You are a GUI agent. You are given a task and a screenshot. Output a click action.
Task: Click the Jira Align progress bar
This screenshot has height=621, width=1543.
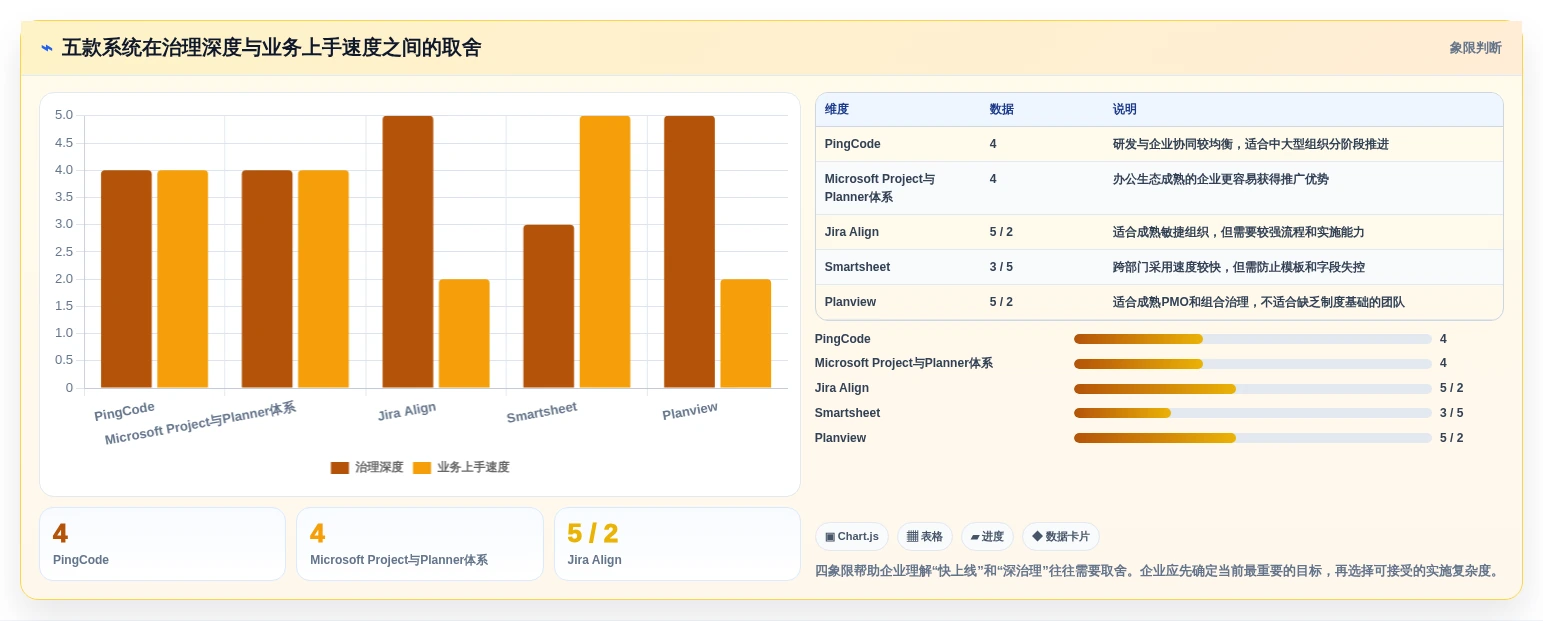point(1253,389)
